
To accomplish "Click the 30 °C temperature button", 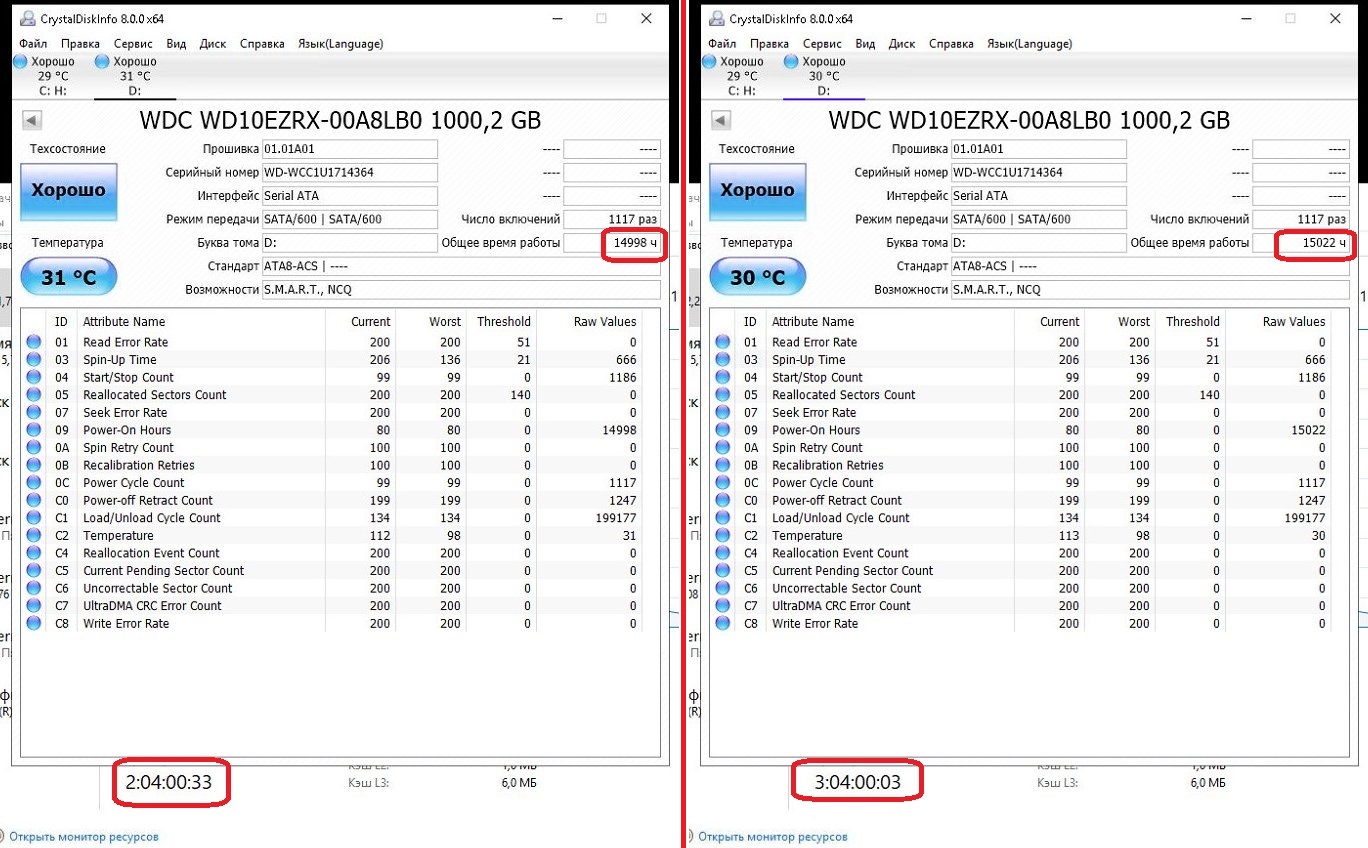I will [758, 277].
